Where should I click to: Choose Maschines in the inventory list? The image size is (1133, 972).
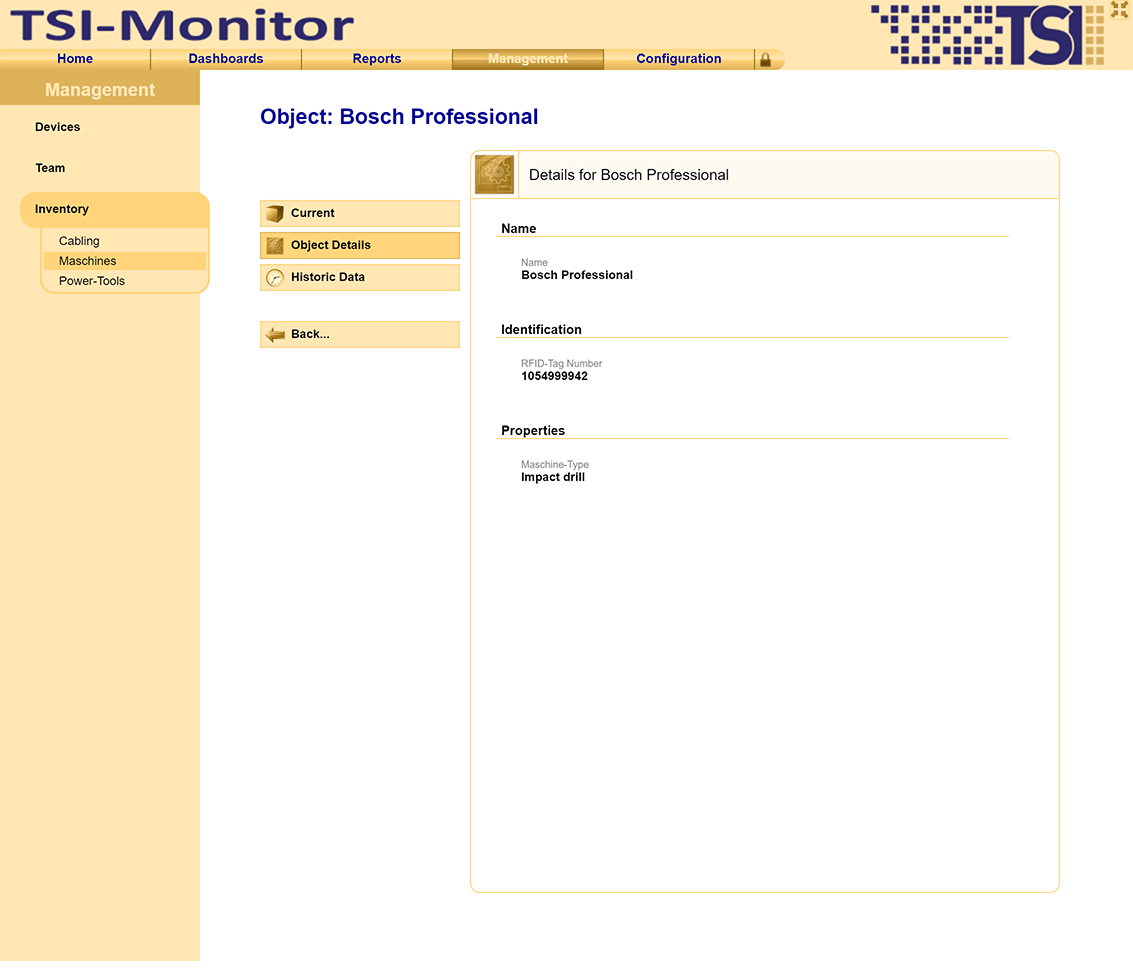(x=88, y=261)
